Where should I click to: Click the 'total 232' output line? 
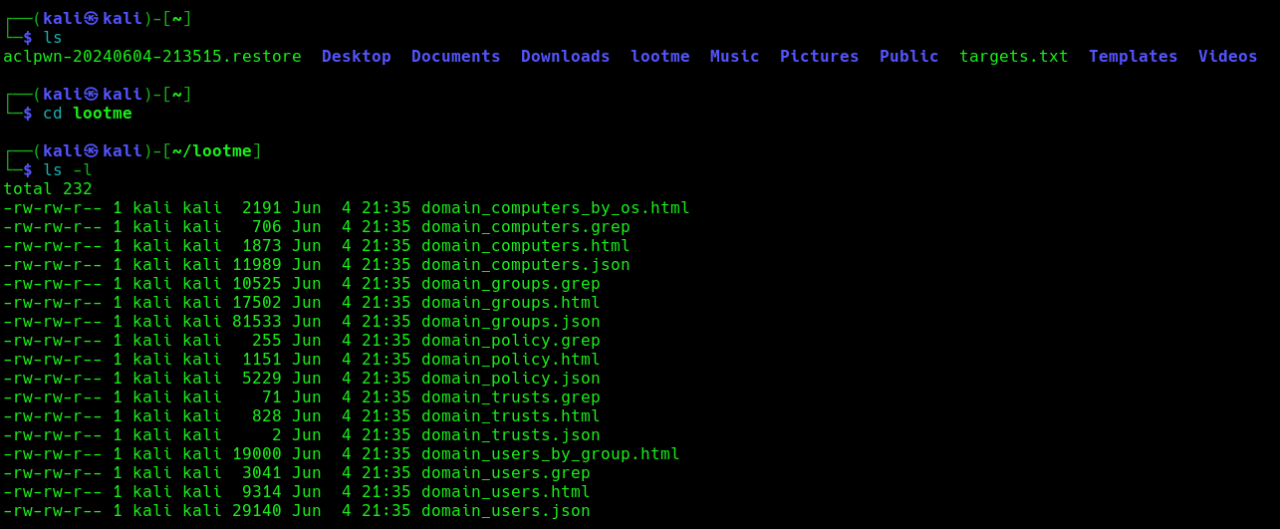point(48,189)
